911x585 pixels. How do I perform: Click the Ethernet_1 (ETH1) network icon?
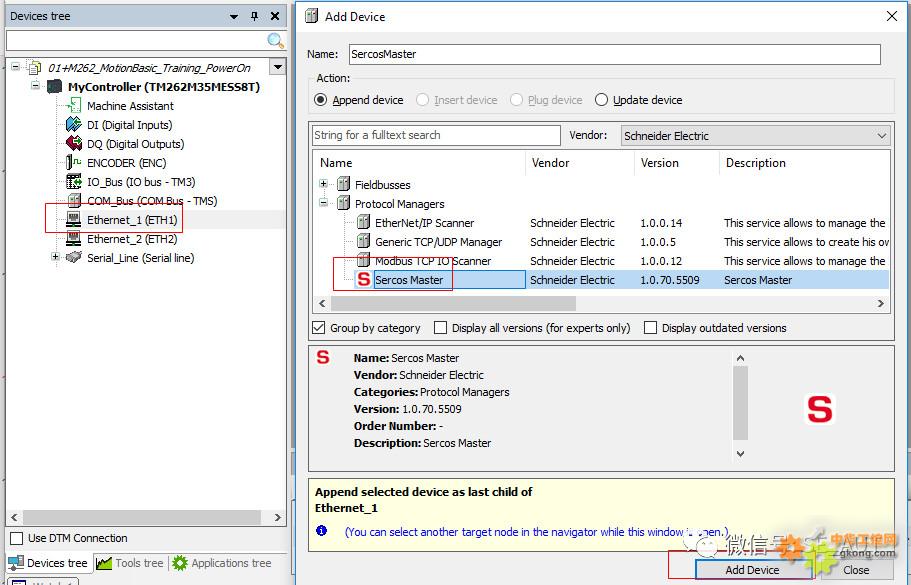click(74, 220)
